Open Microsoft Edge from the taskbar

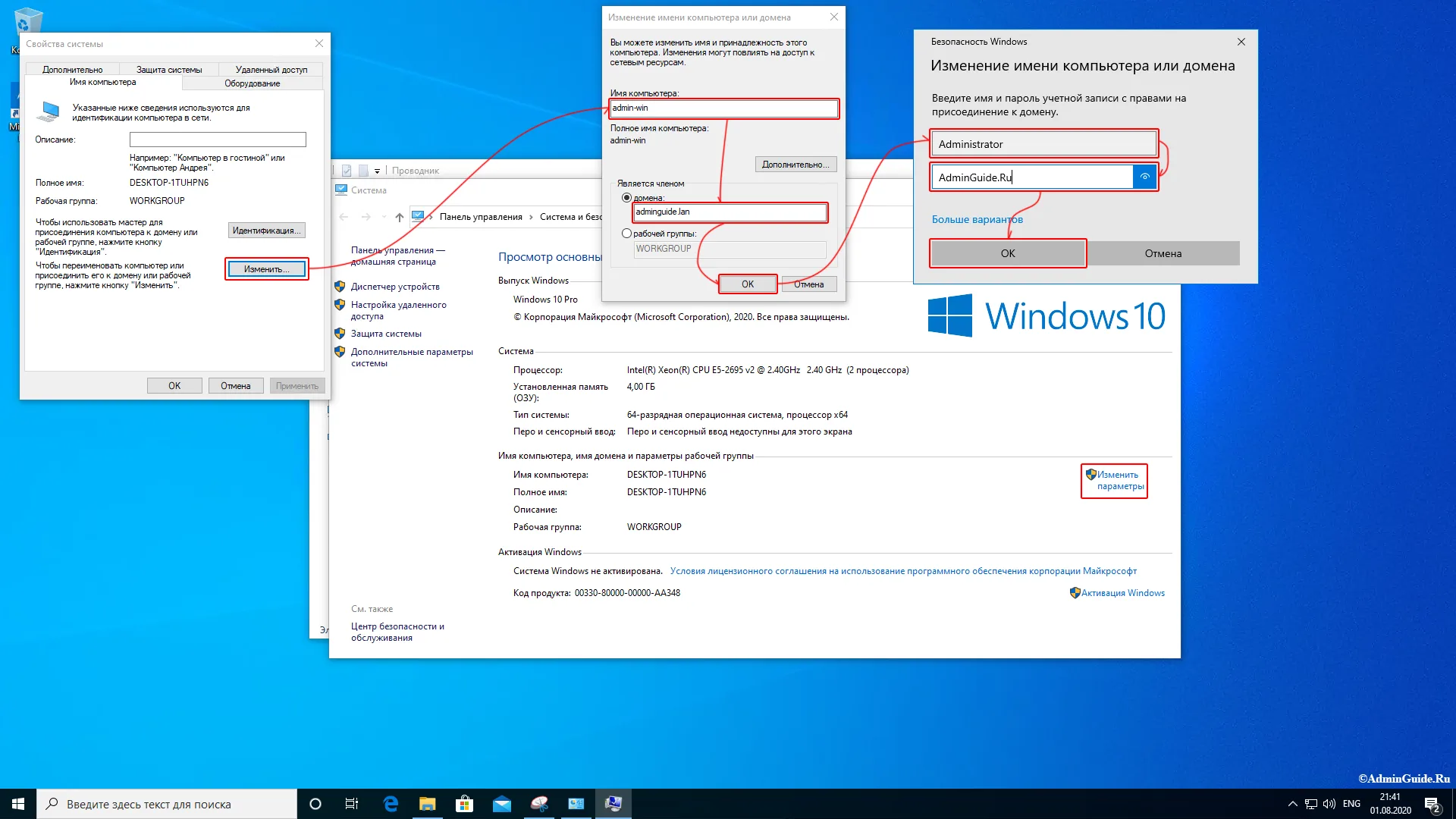(391, 804)
